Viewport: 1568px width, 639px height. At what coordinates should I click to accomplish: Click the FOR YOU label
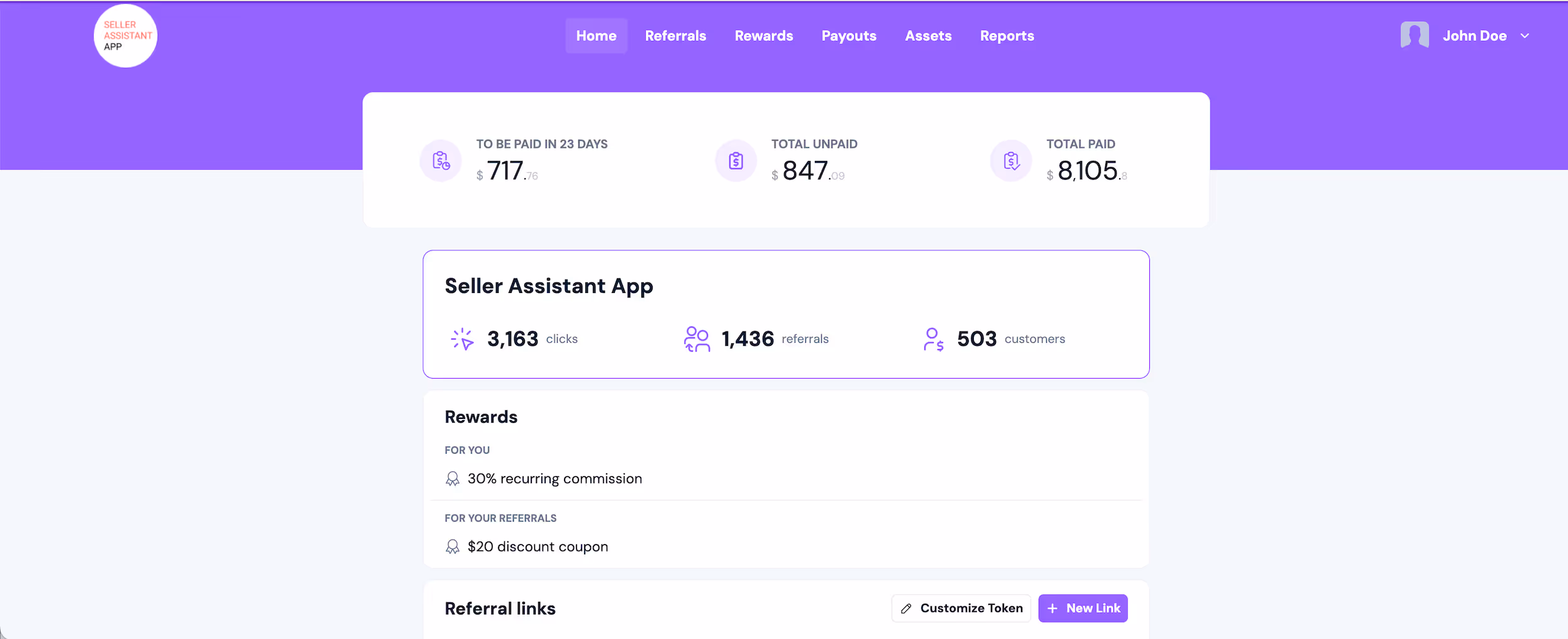point(467,450)
